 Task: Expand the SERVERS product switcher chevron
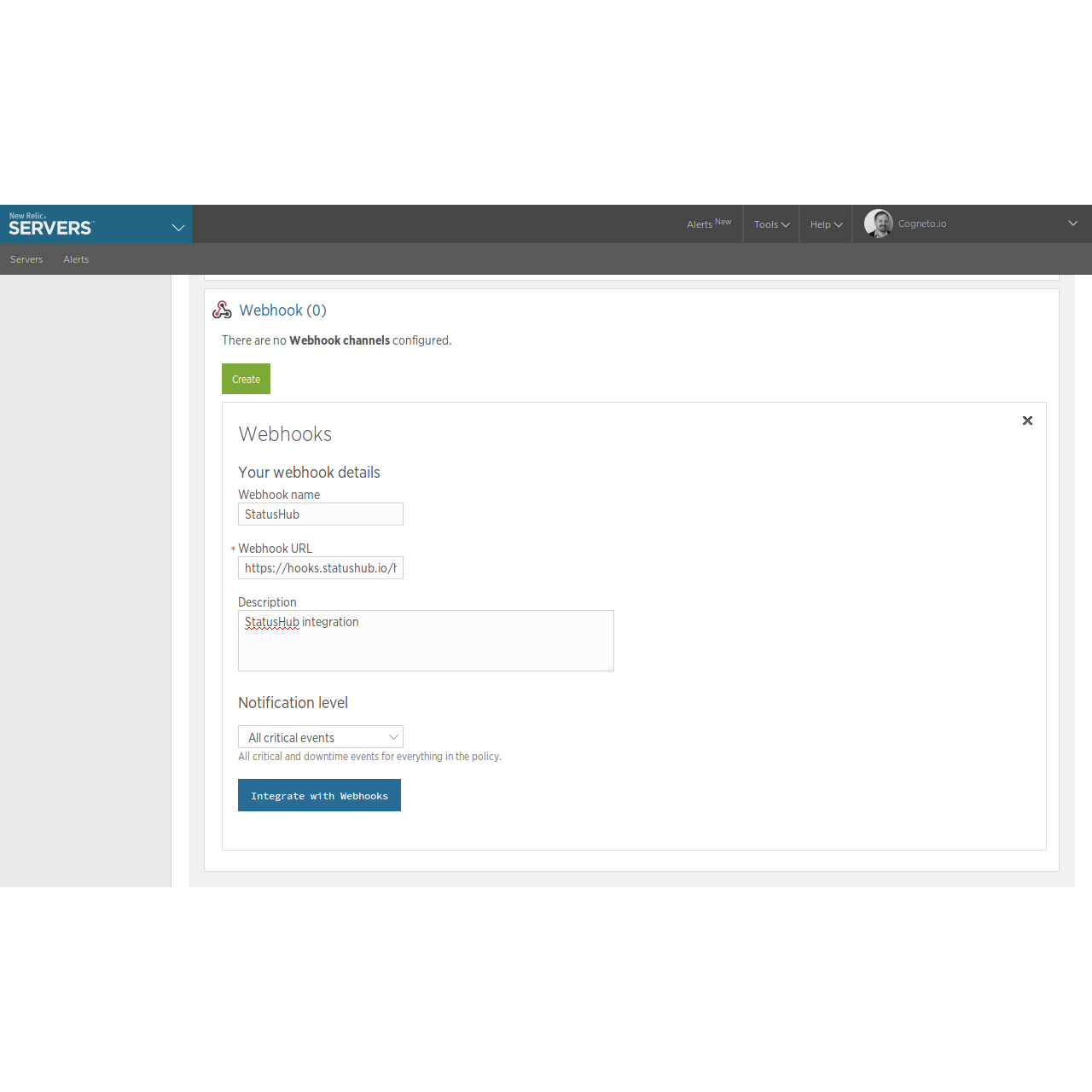point(177,228)
